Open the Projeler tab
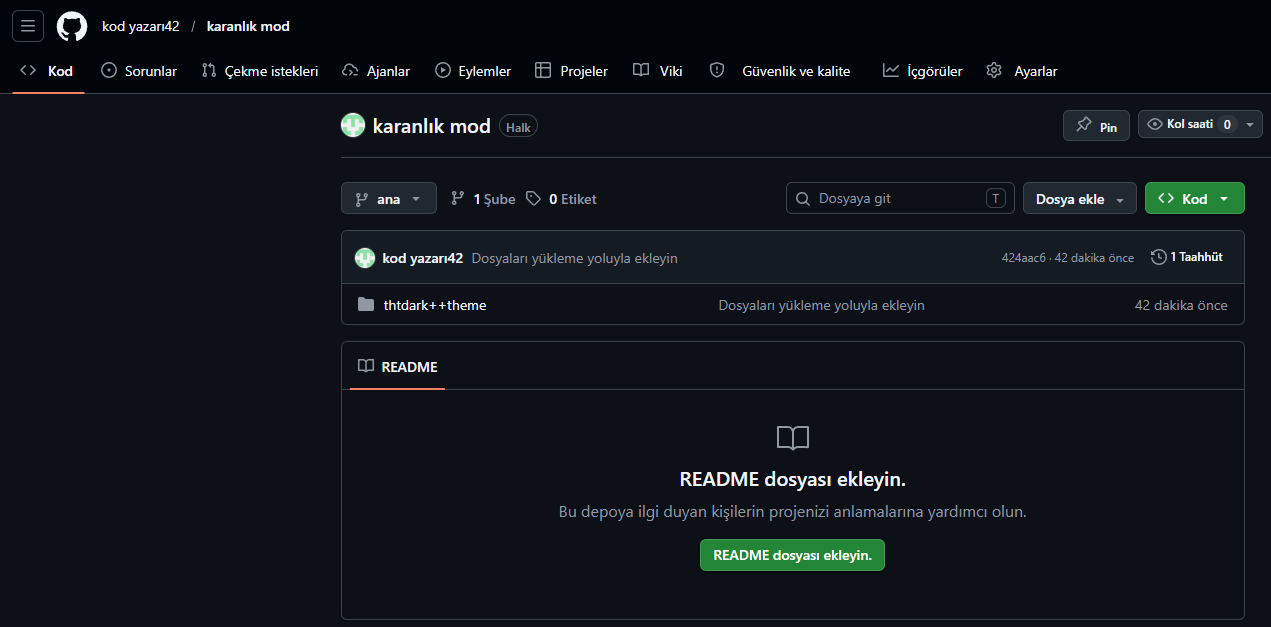 571,71
